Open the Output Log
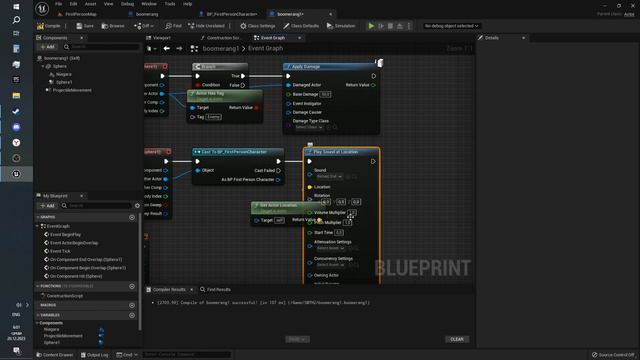Image resolution: width=640 pixels, height=360 pixels. 95,355
